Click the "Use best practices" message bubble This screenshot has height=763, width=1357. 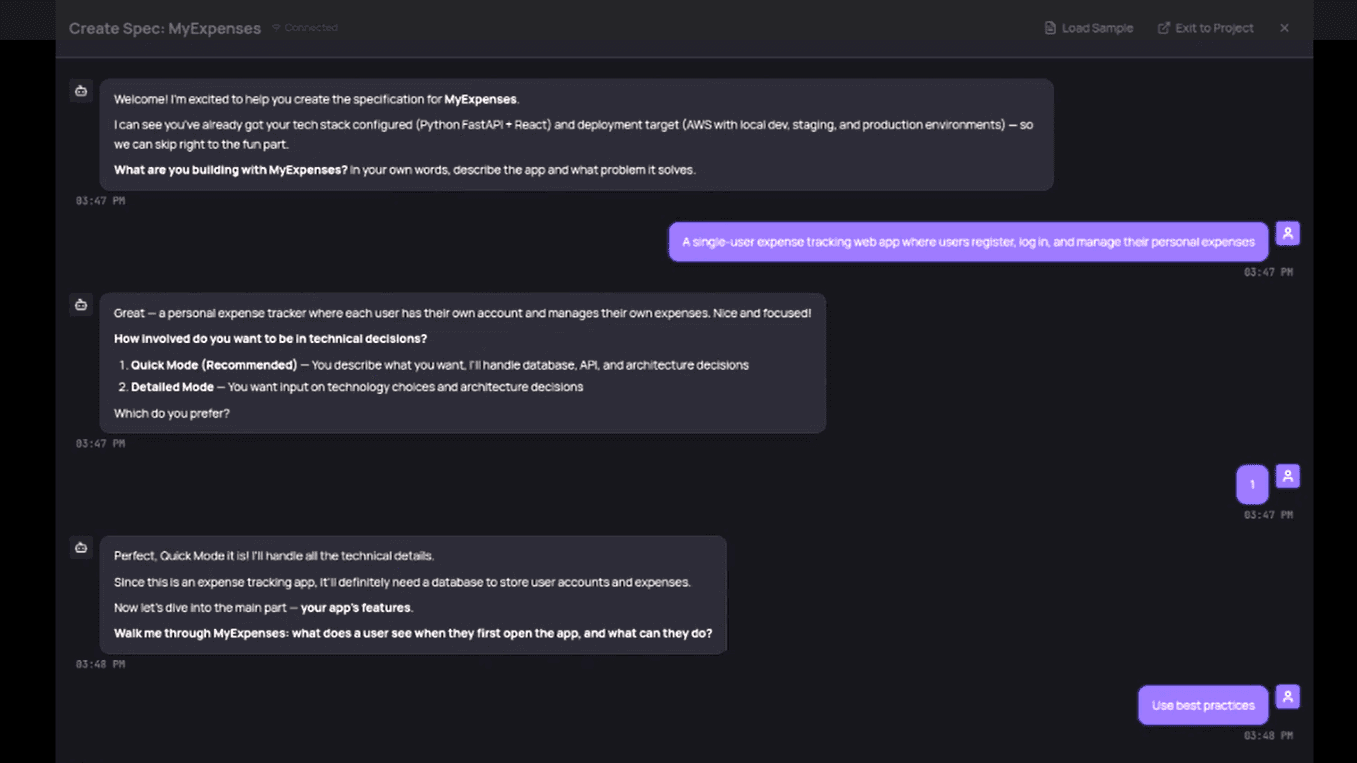coord(1202,705)
